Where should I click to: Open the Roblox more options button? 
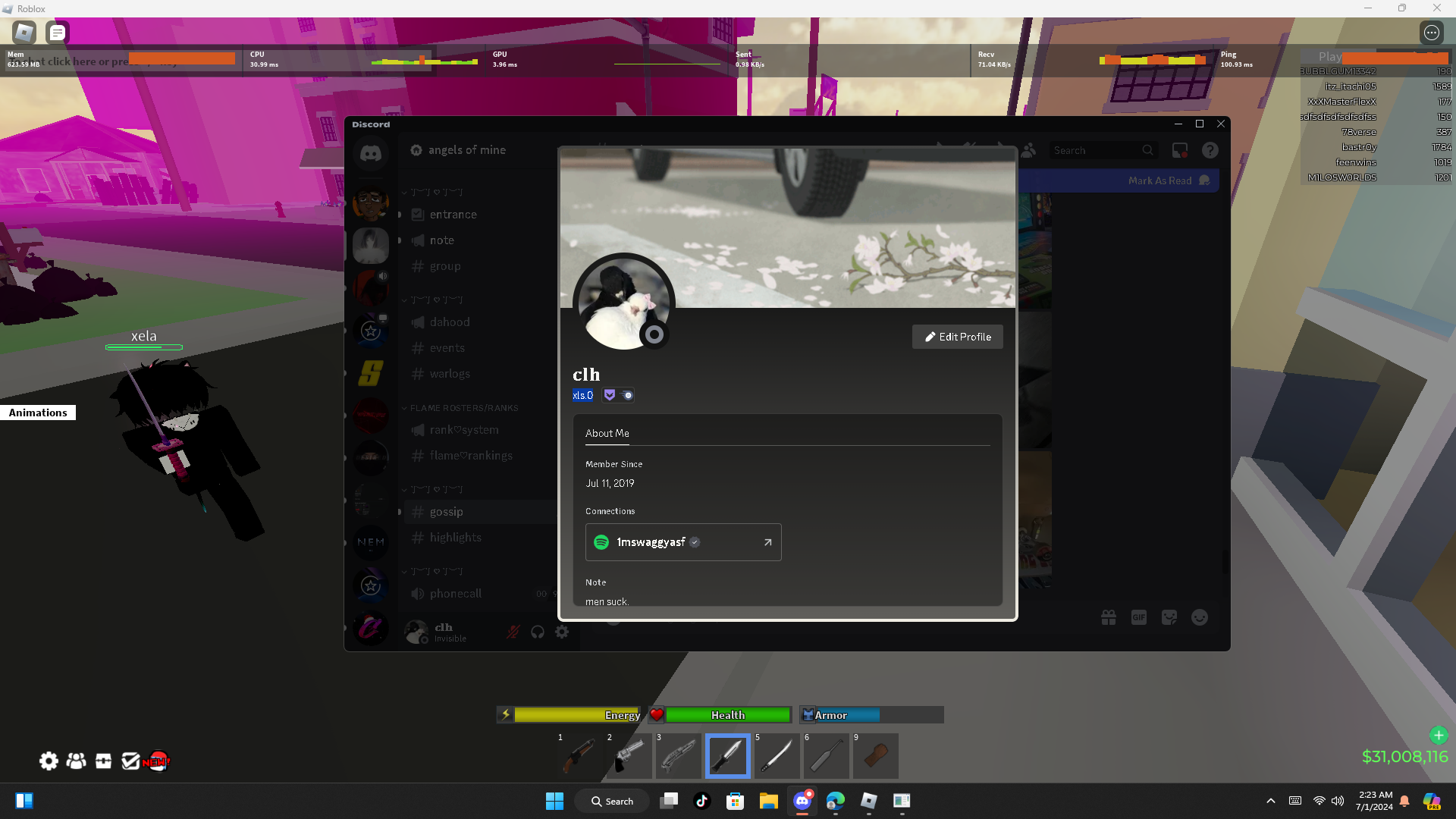pyautogui.click(x=1431, y=33)
